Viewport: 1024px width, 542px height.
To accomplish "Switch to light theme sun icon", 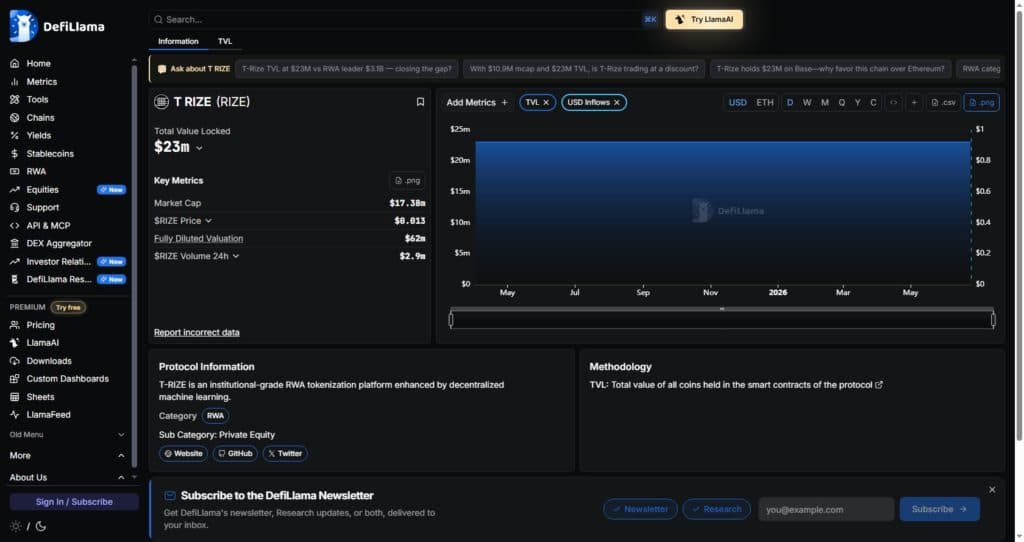I will pyautogui.click(x=16, y=526).
